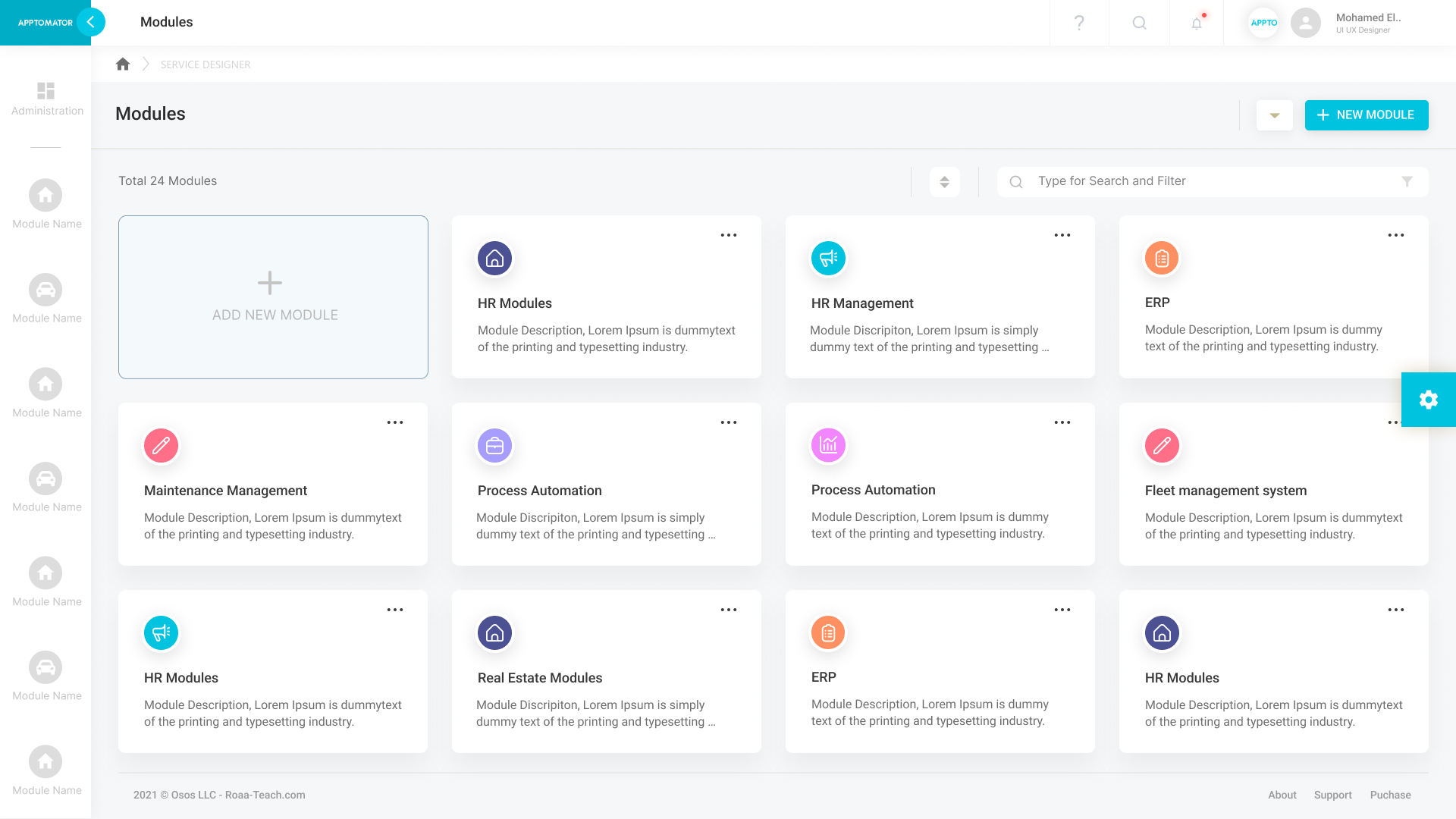
Task: Click the NEW MODULE button
Action: click(1366, 115)
